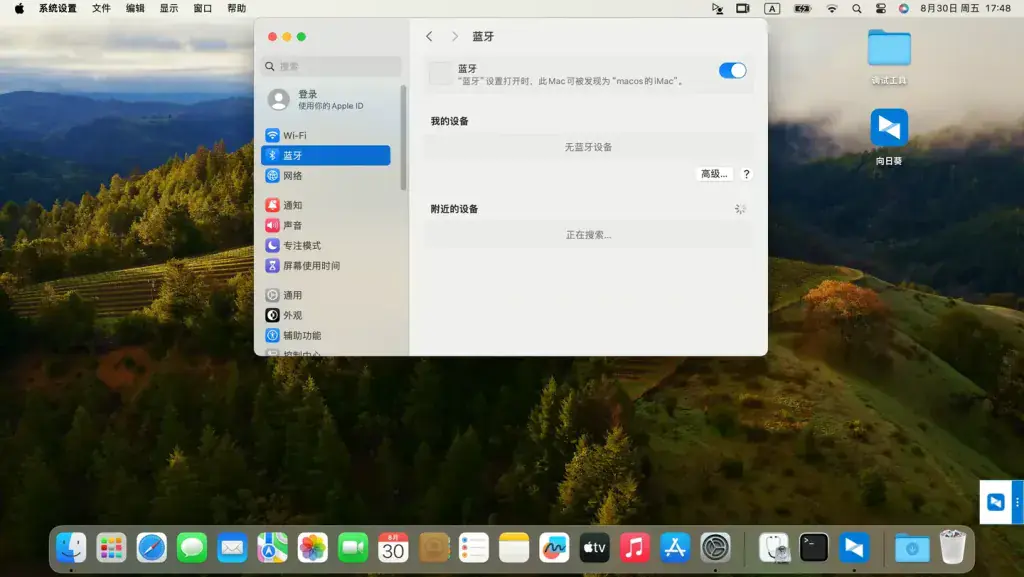Open the 高级... advanced Bluetooth options

[714, 174]
